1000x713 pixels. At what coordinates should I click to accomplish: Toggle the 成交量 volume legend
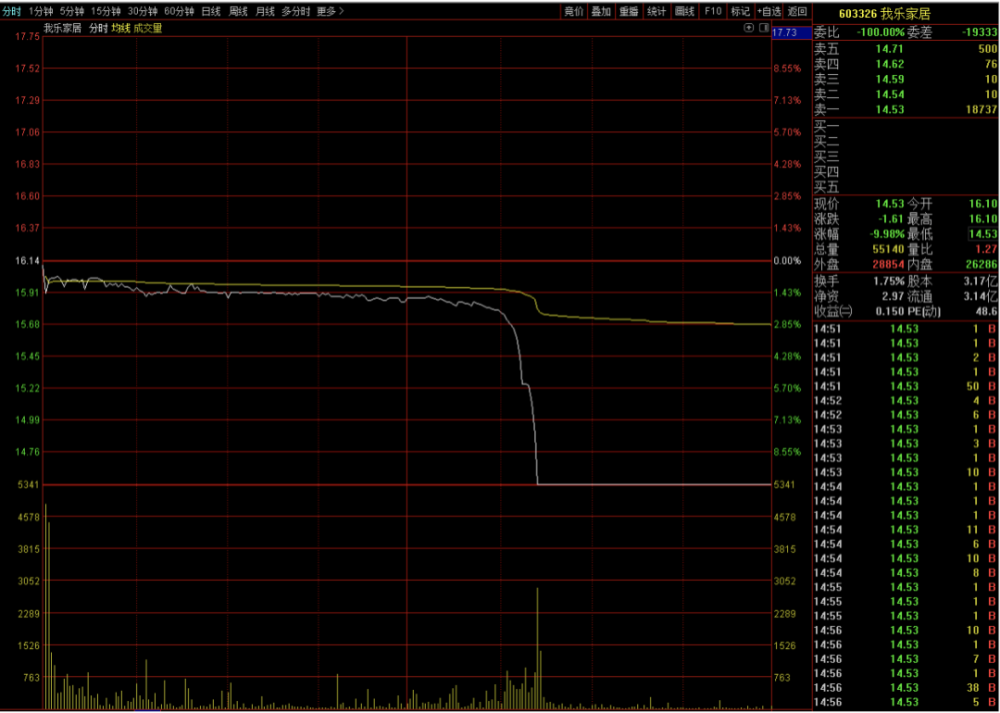(x=148, y=28)
